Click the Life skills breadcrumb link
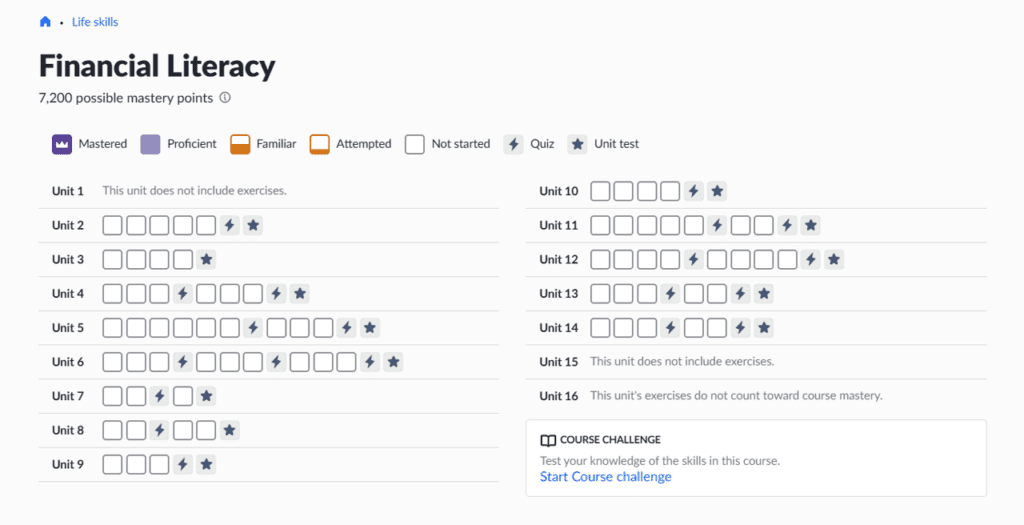Viewport: 1024px width, 525px height. coord(95,22)
